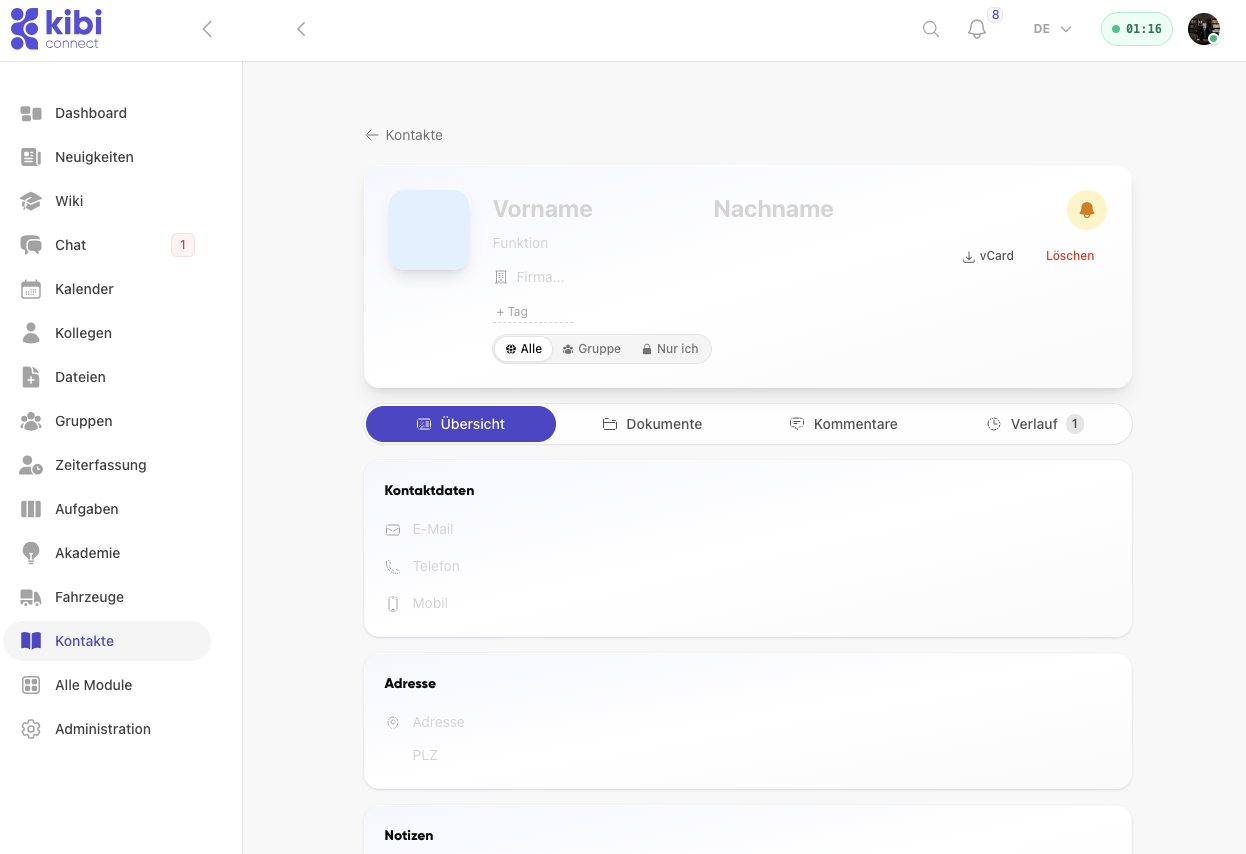Open the notification bell in the top bar
This screenshot has width=1246, height=854.
tap(975, 29)
